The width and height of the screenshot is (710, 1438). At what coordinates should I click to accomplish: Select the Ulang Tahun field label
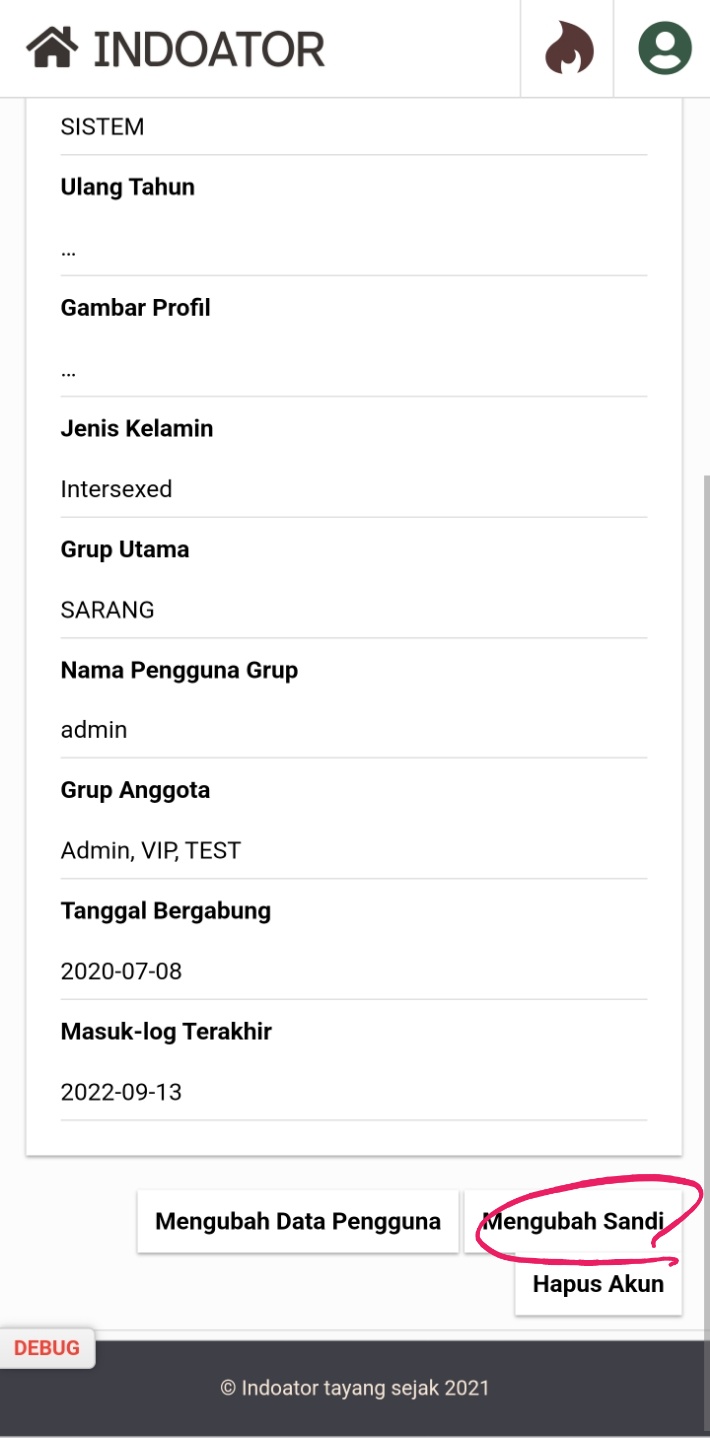click(x=128, y=187)
